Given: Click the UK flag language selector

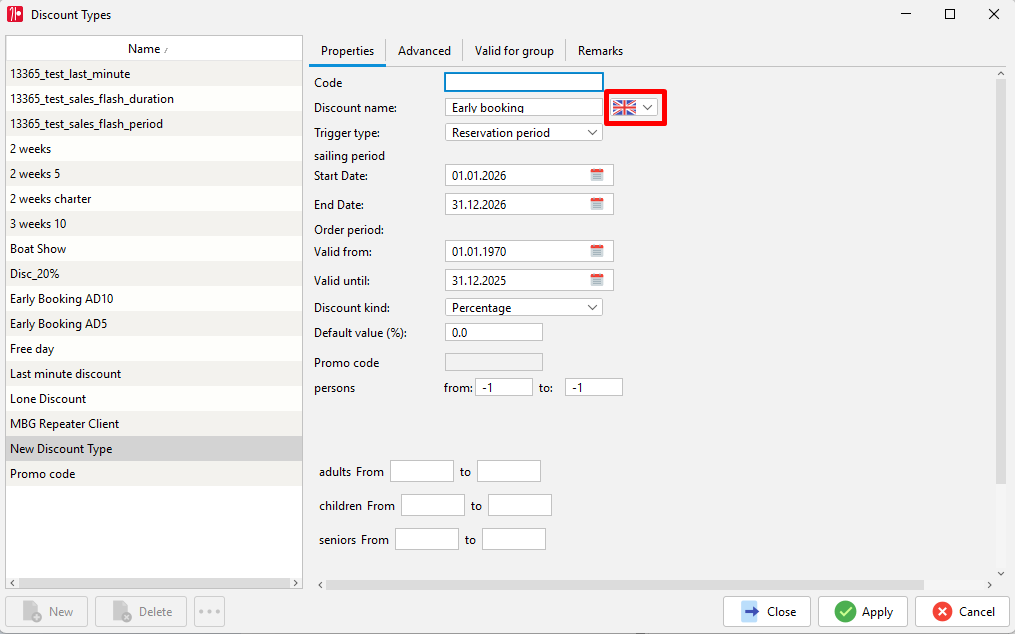Looking at the screenshot, I should pos(635,108).
